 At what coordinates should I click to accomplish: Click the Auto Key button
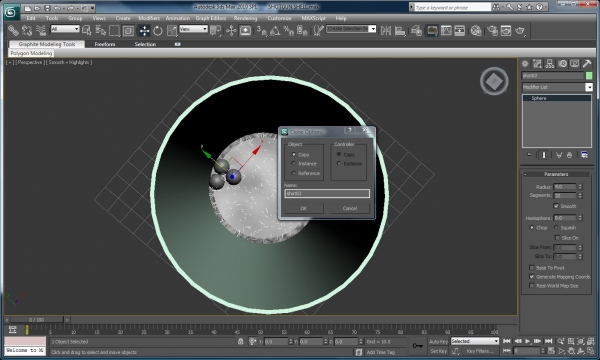(438, 341)
